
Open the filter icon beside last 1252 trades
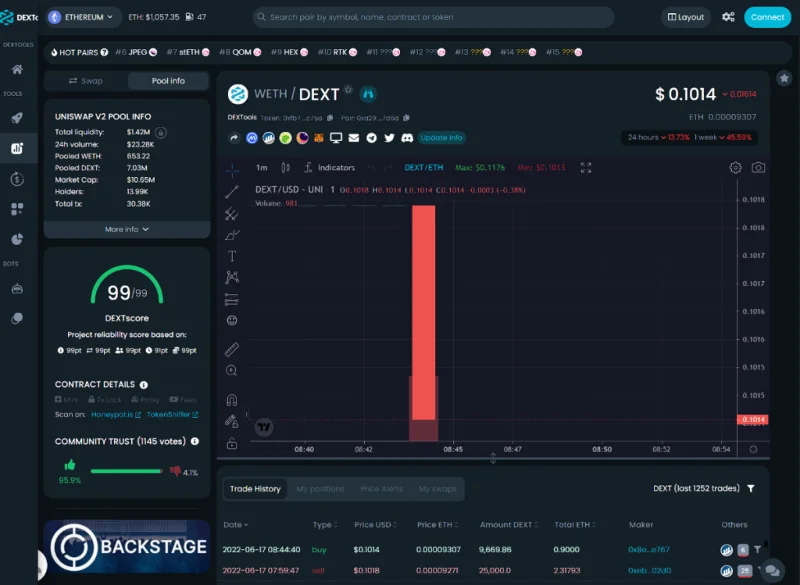751,489
